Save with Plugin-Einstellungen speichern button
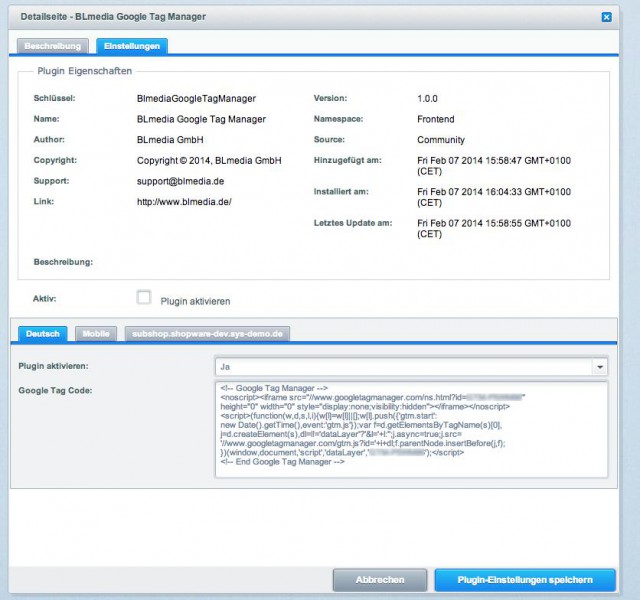 click(x=525, y=580)
